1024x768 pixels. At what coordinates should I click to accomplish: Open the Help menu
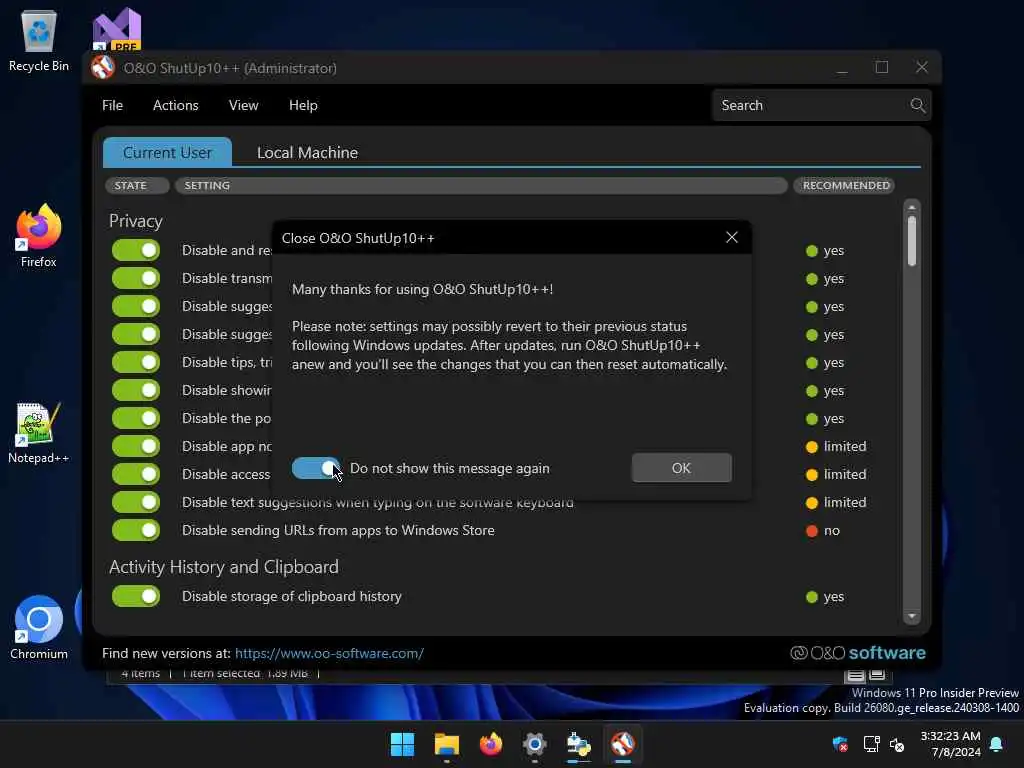[x=303, y=105]
